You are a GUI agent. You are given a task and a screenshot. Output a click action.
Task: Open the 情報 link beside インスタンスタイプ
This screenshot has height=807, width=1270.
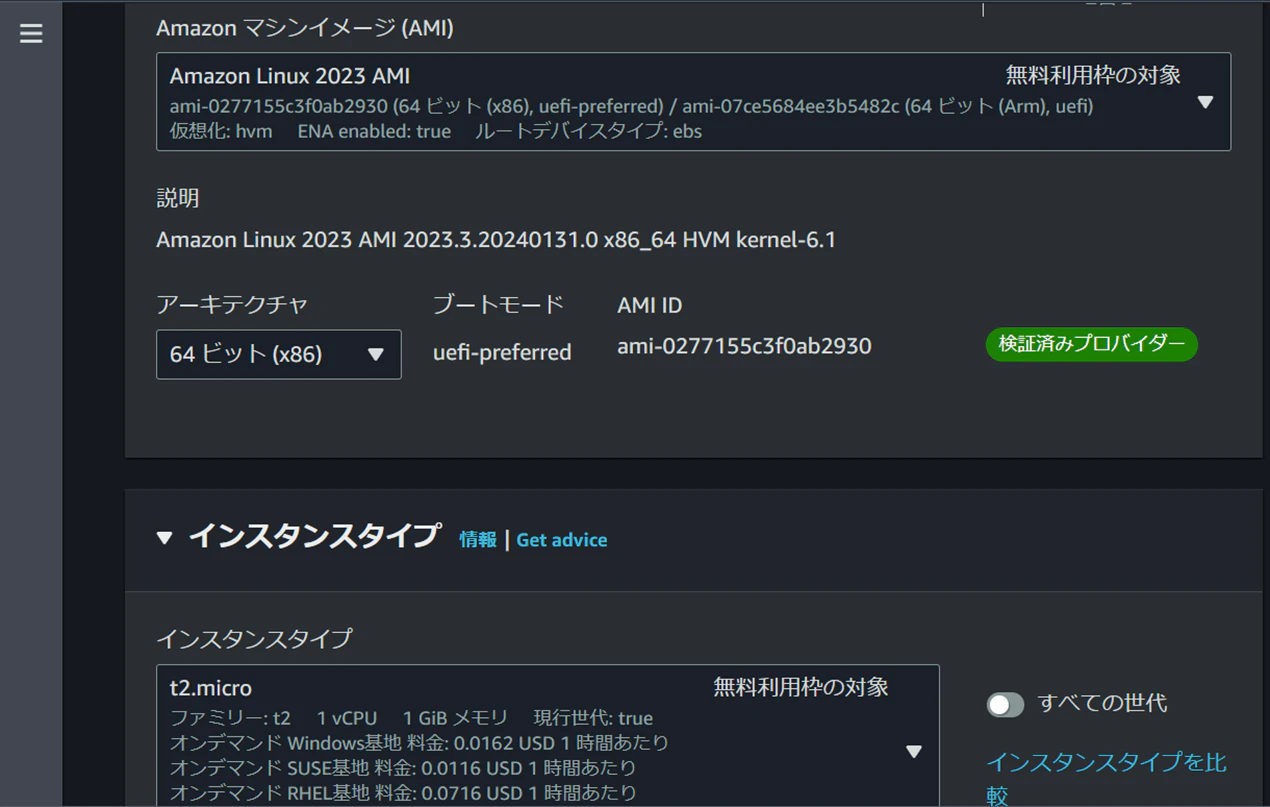coord(478,540)
